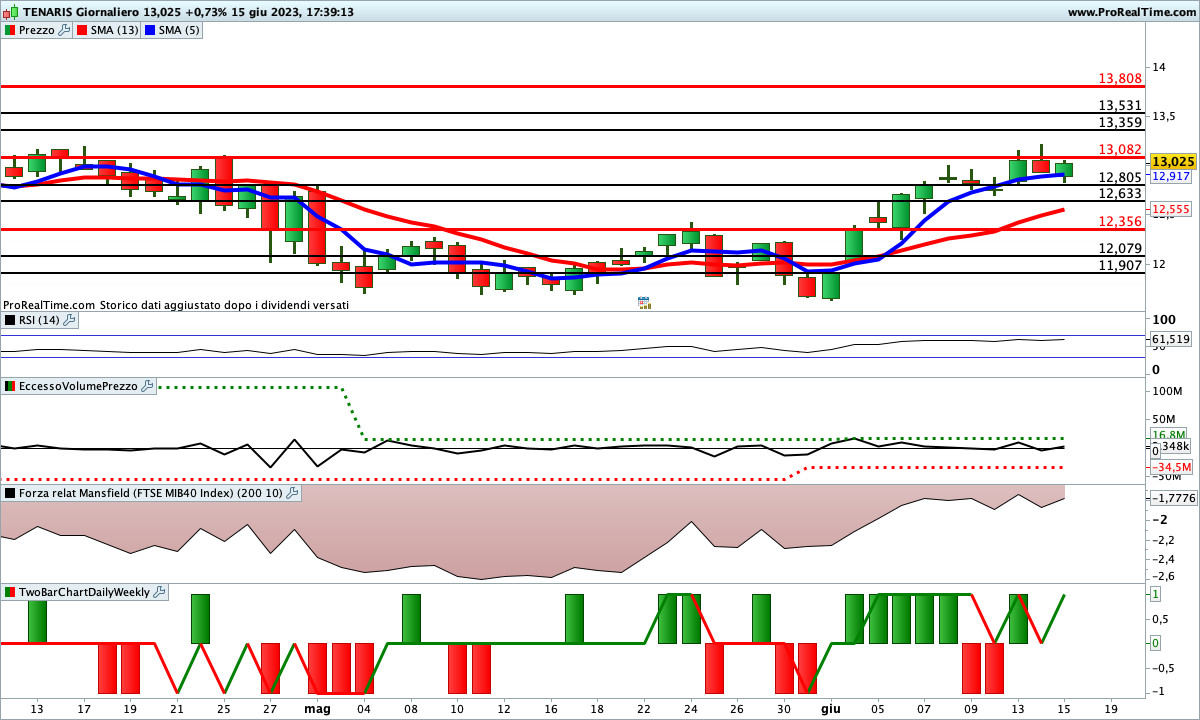Click date 27 on the time axis
The image size is (1200, 720).
click(270, 708)
